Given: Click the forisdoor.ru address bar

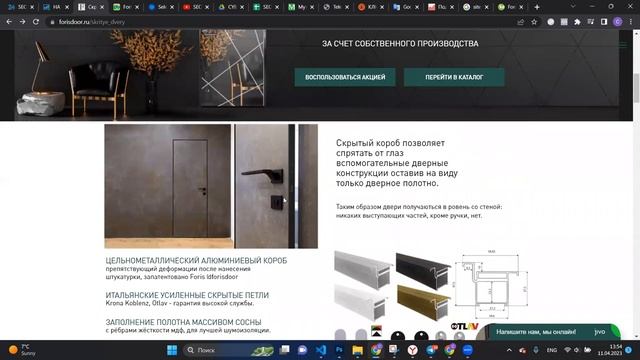Looking at the screenshot, I should coord(282,22).
